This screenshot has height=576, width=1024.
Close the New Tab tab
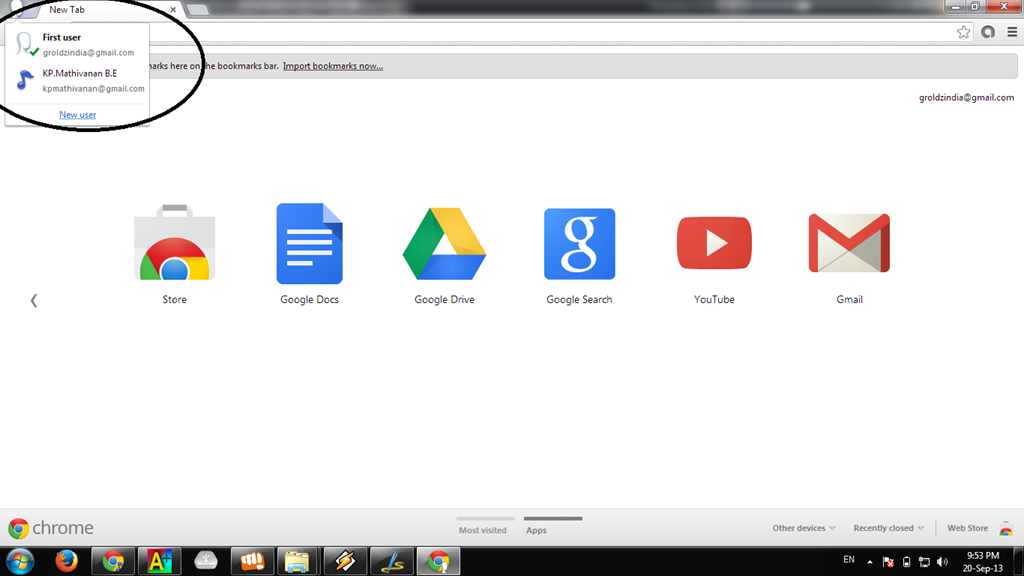point(173,10)
